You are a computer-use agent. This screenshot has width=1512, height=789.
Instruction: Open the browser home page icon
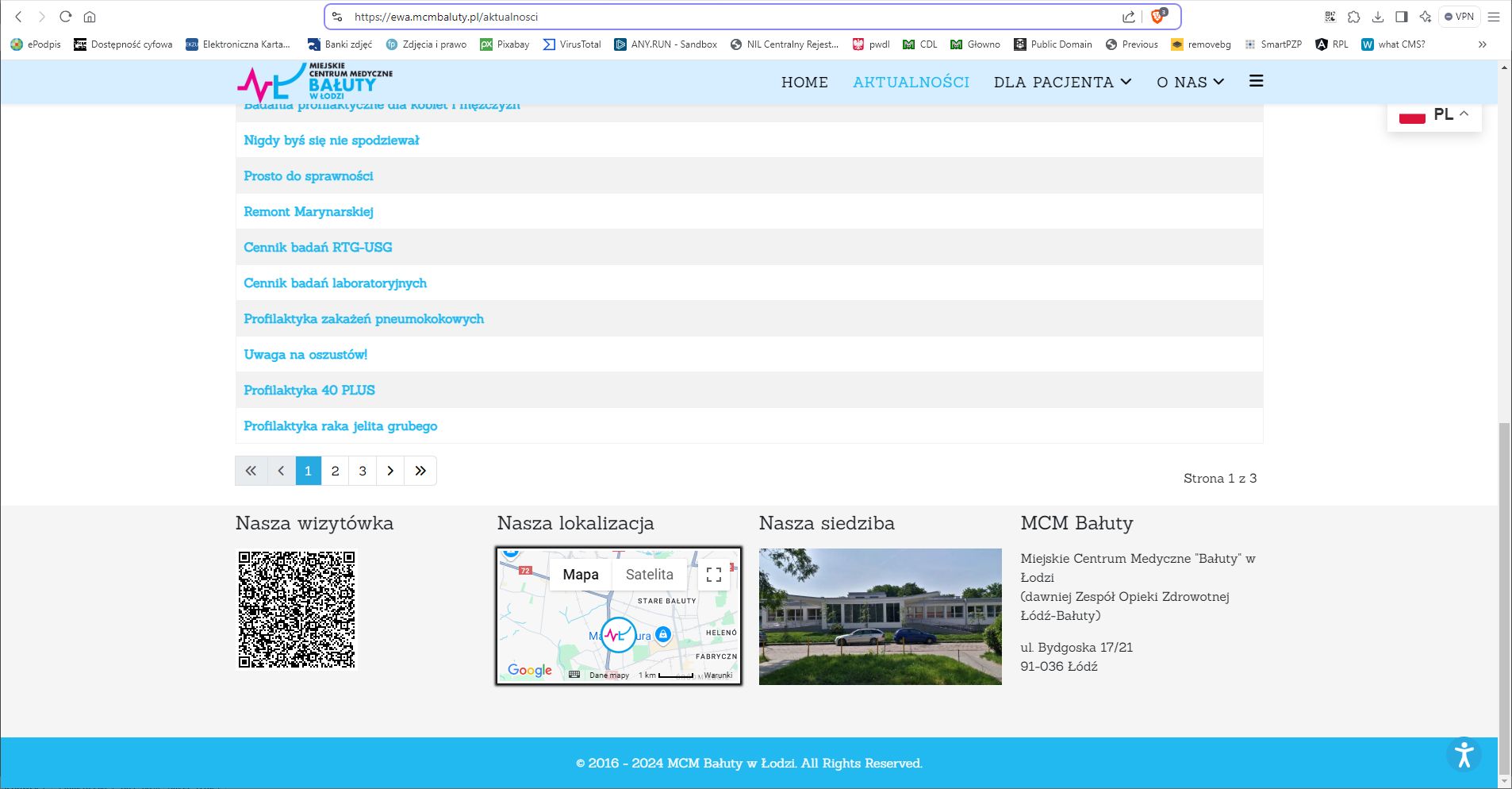click(90, 17)
